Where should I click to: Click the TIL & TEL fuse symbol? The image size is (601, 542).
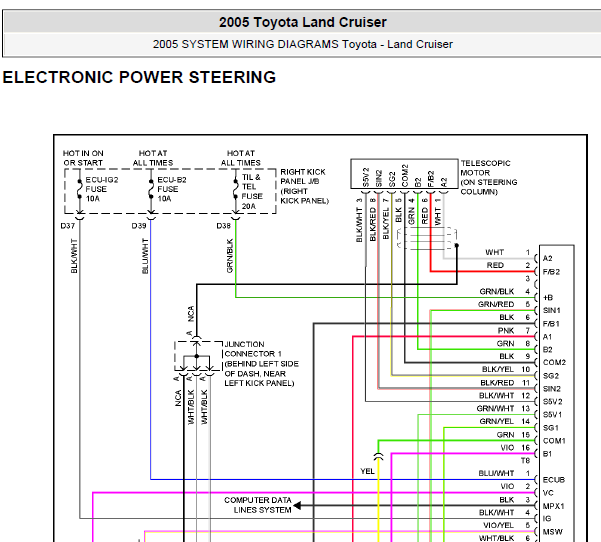click(x=236, y=189)
